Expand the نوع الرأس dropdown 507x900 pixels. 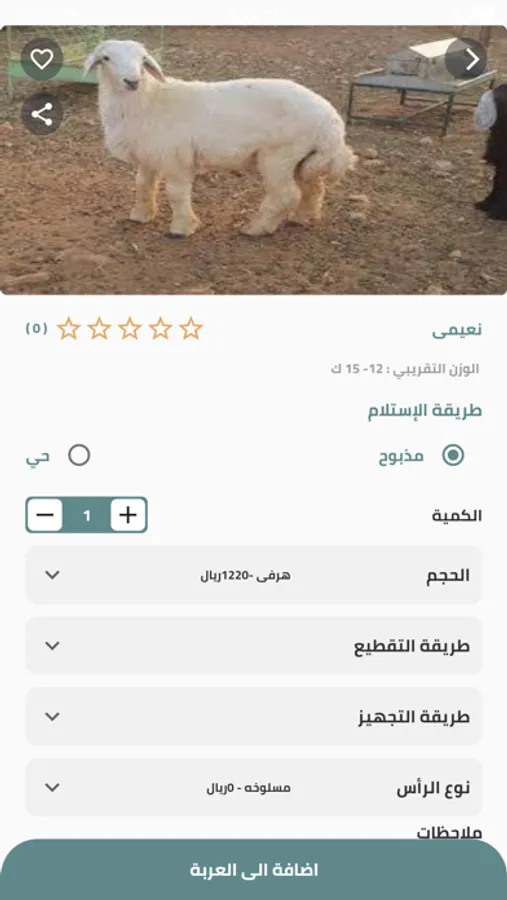click(x=253, y=788)
